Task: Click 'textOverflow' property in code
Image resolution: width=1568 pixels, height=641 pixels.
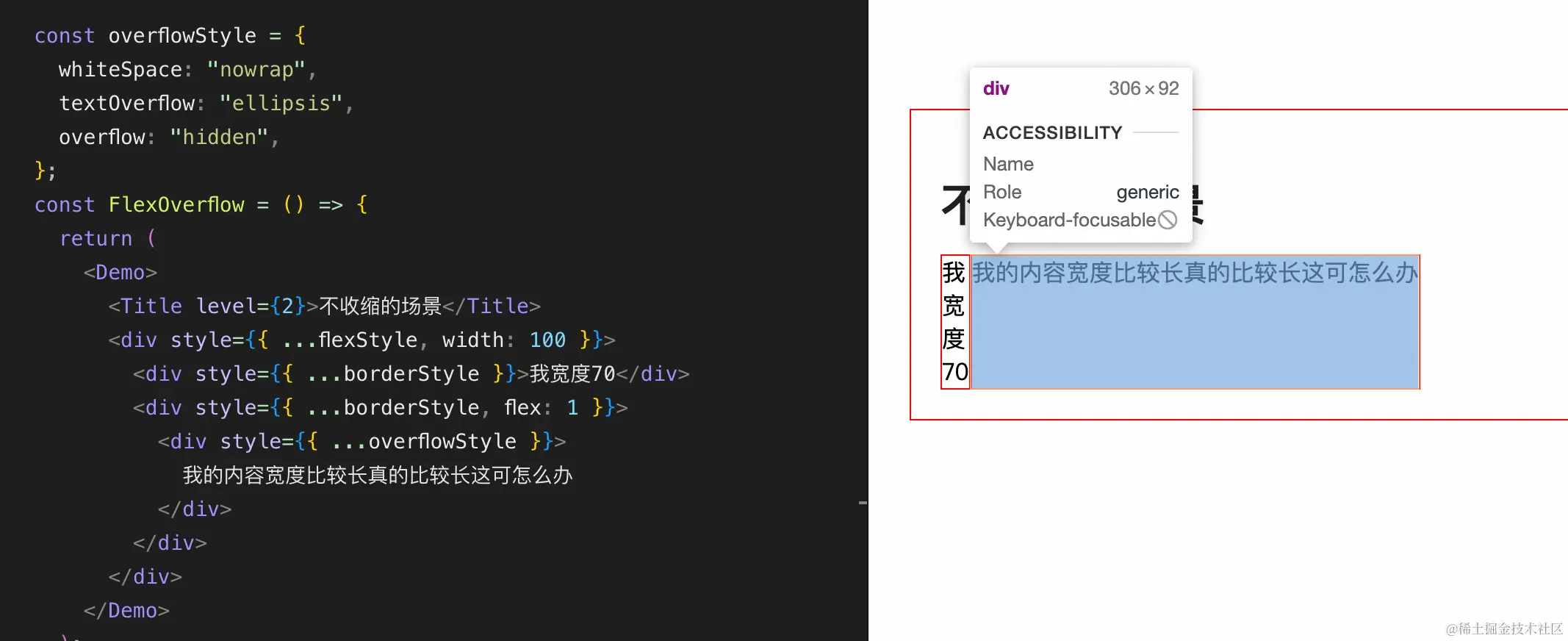Action: [x=126, y=104]
